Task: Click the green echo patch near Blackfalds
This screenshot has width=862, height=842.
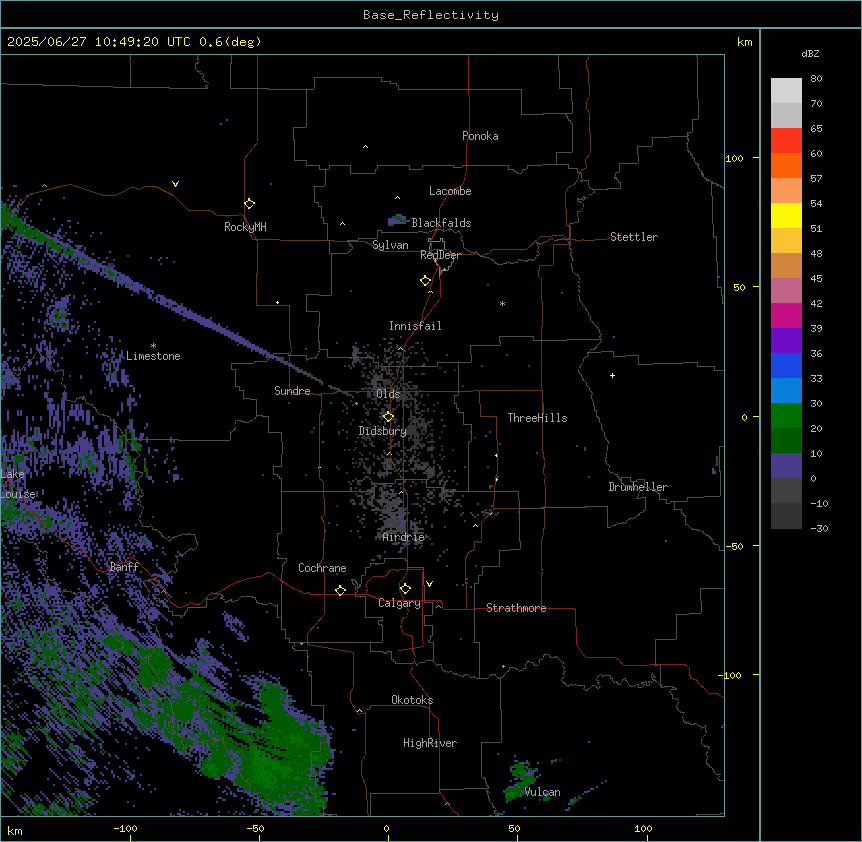Action: [399, 220]
